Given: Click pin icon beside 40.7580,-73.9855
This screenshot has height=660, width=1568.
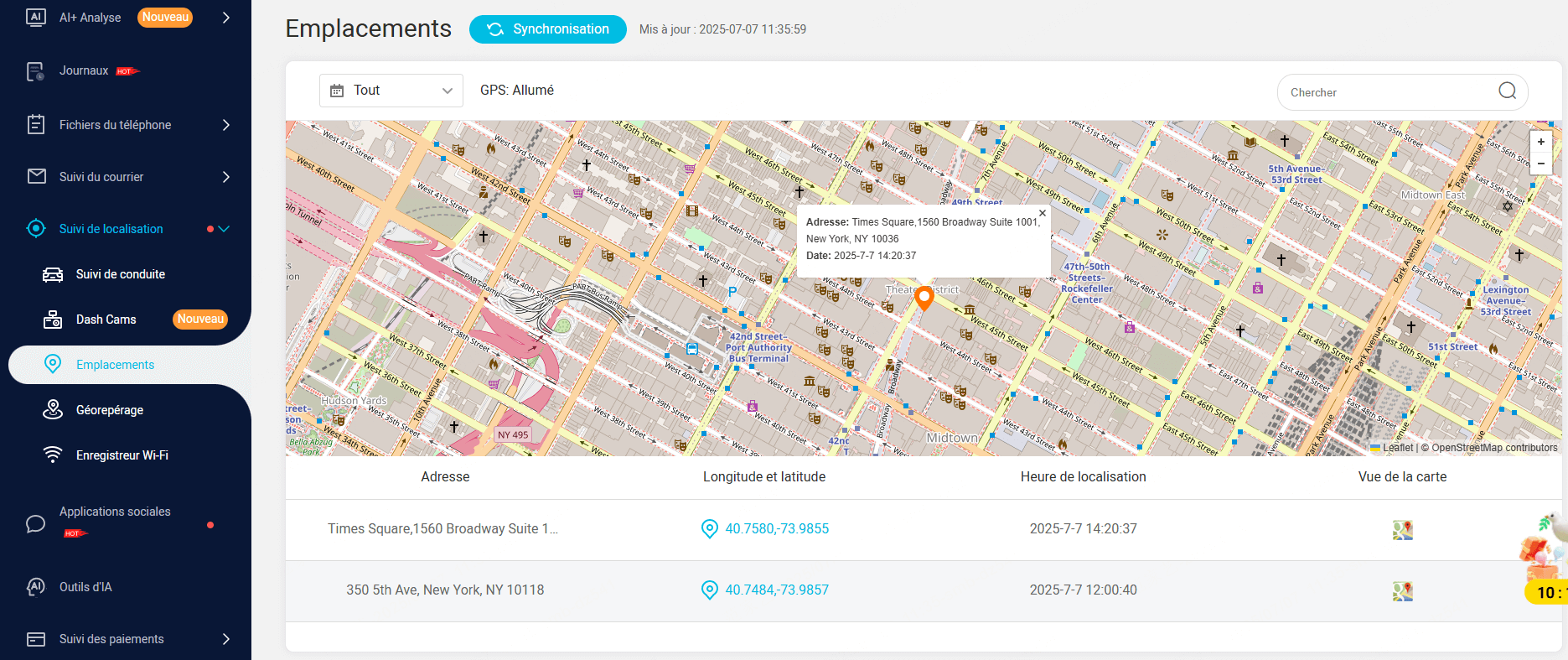Looking at the screenshot, I should click(710, 529).
